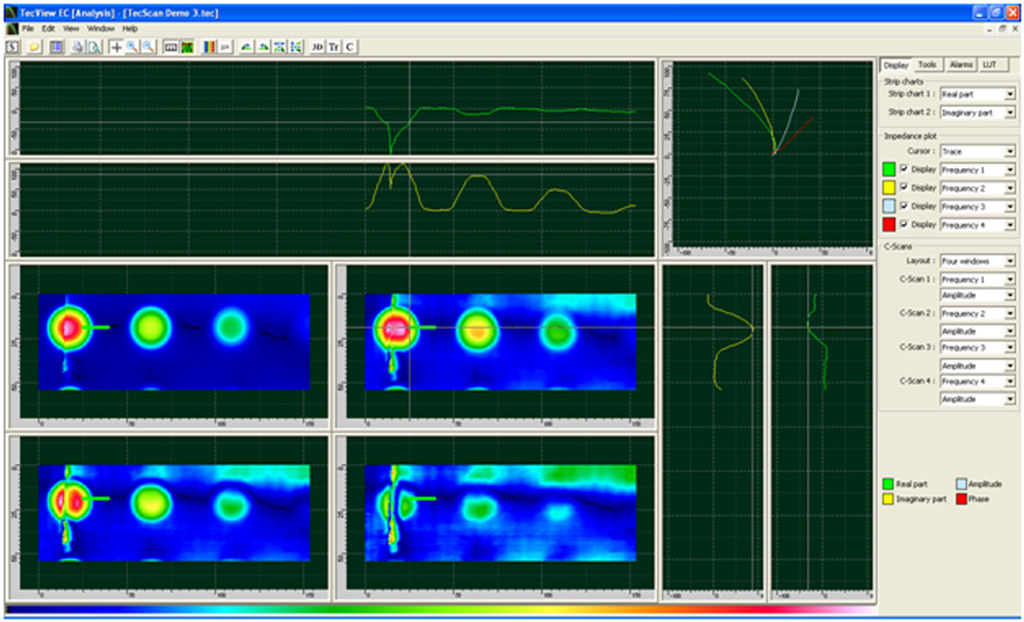Select the Display tab
Screen dimensions: 1024x622
[x=896, y=65]
